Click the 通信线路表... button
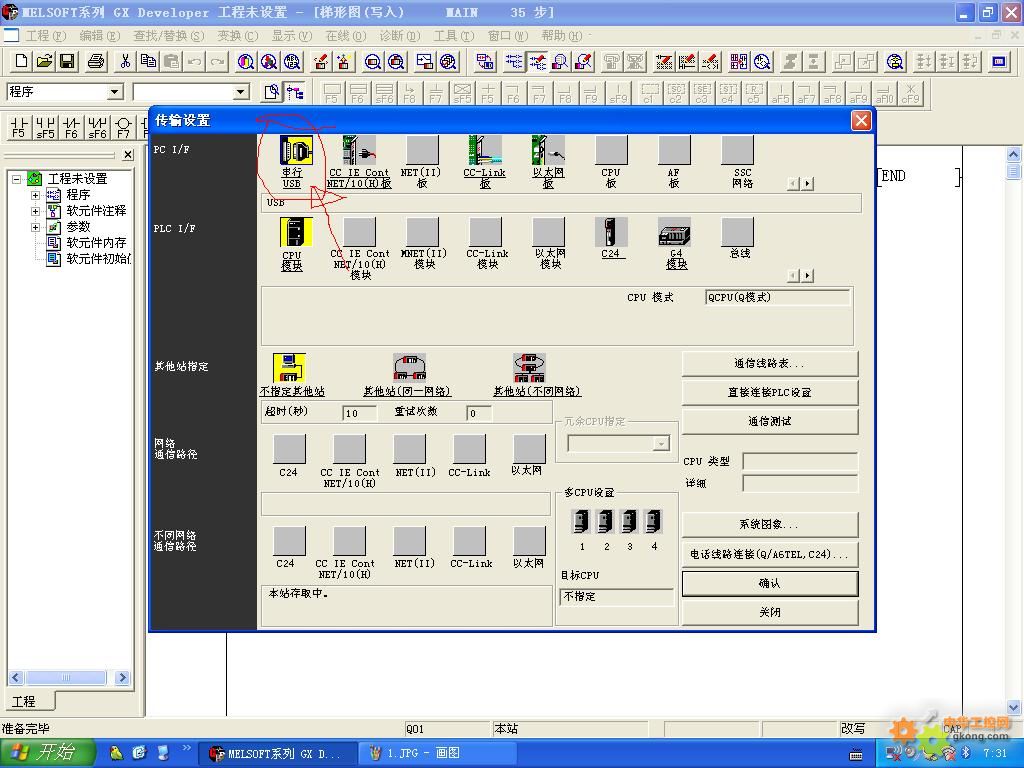The width and height of the screenshot is (1024, 768). click(770, 364)
